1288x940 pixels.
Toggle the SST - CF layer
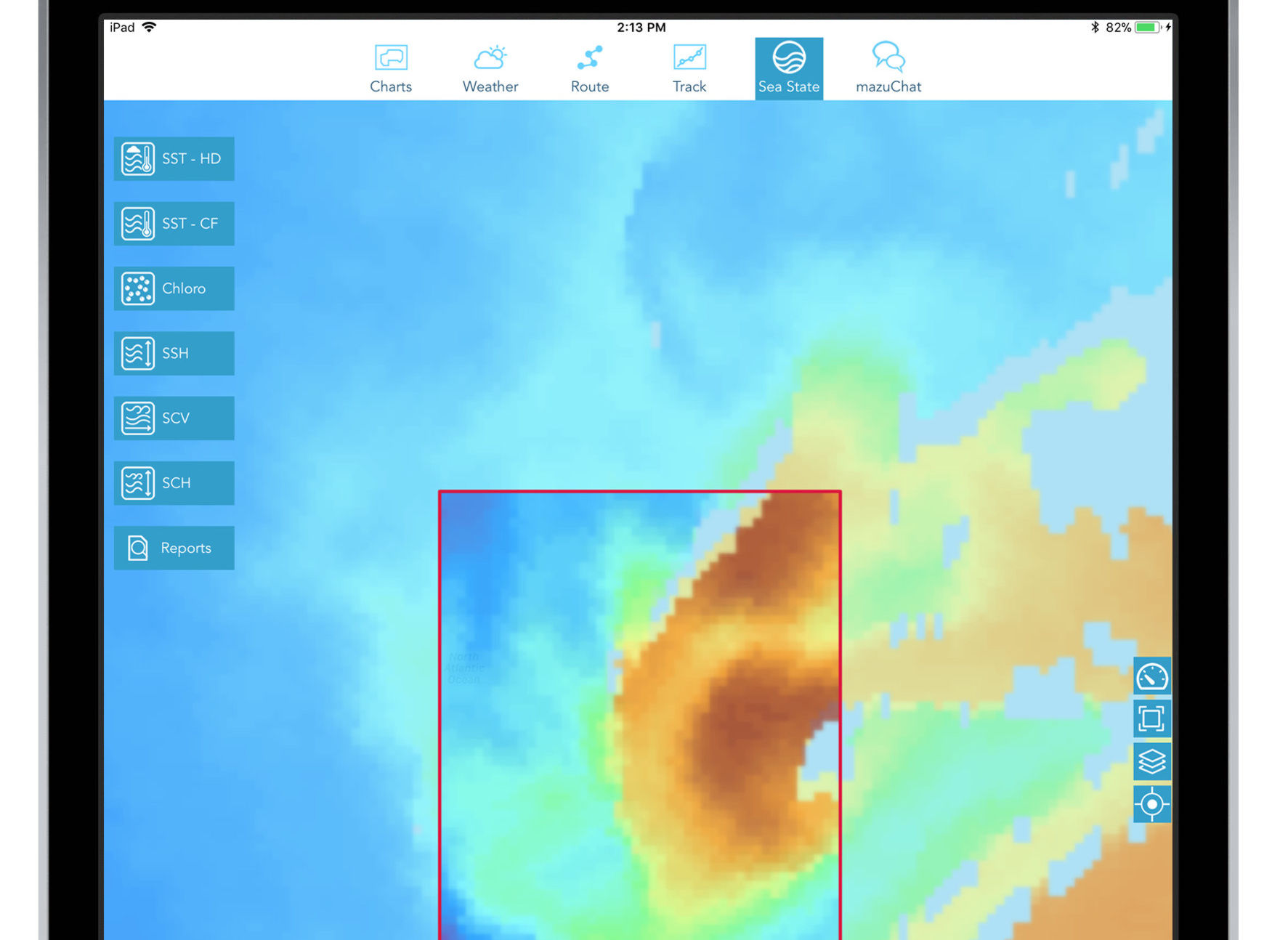click(x=174, y=224)
